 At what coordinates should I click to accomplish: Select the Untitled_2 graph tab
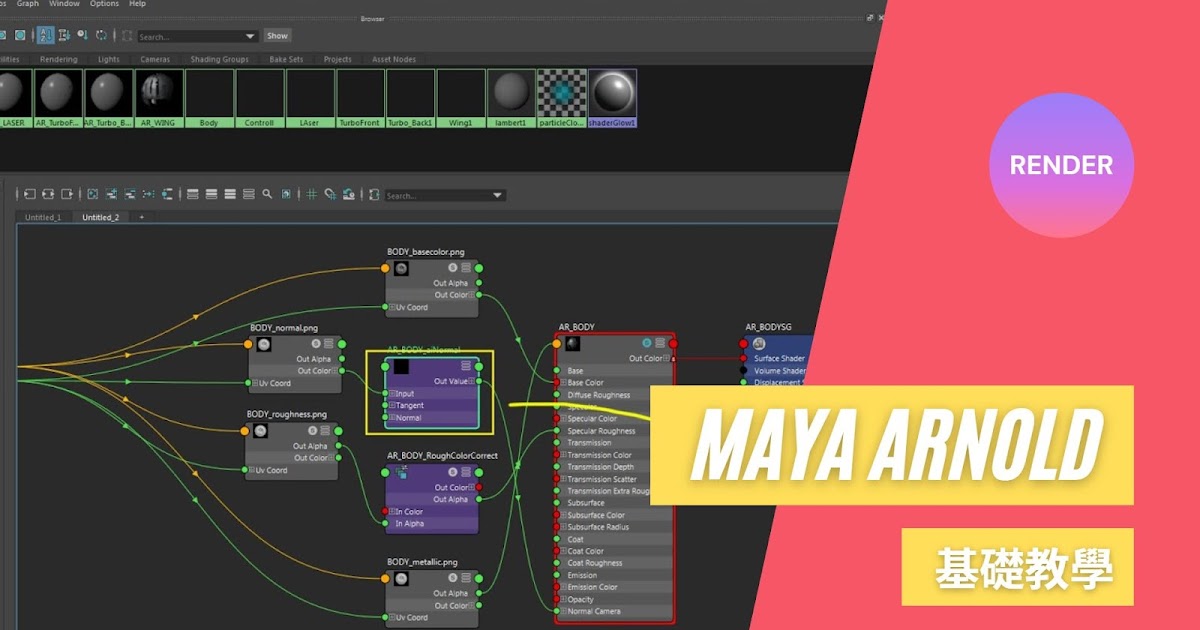click(100, 217)
